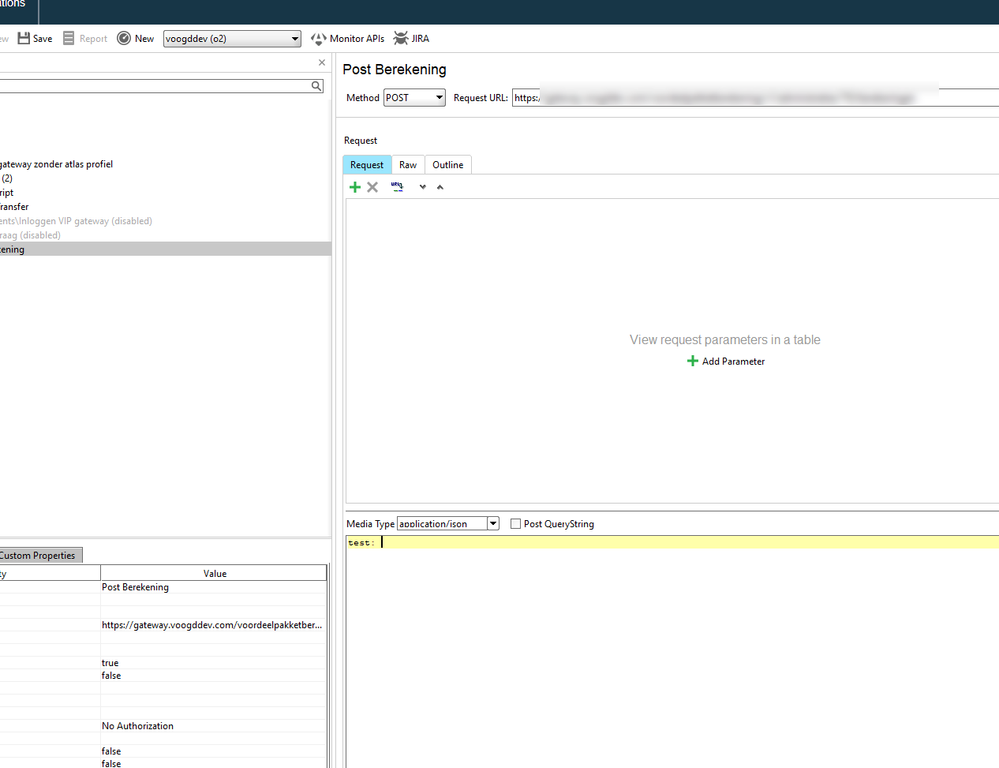The height and width of the screenshot is (768, 999).
Task: Click the green plus add parameter icon
Action: click(x=355, y=187)
